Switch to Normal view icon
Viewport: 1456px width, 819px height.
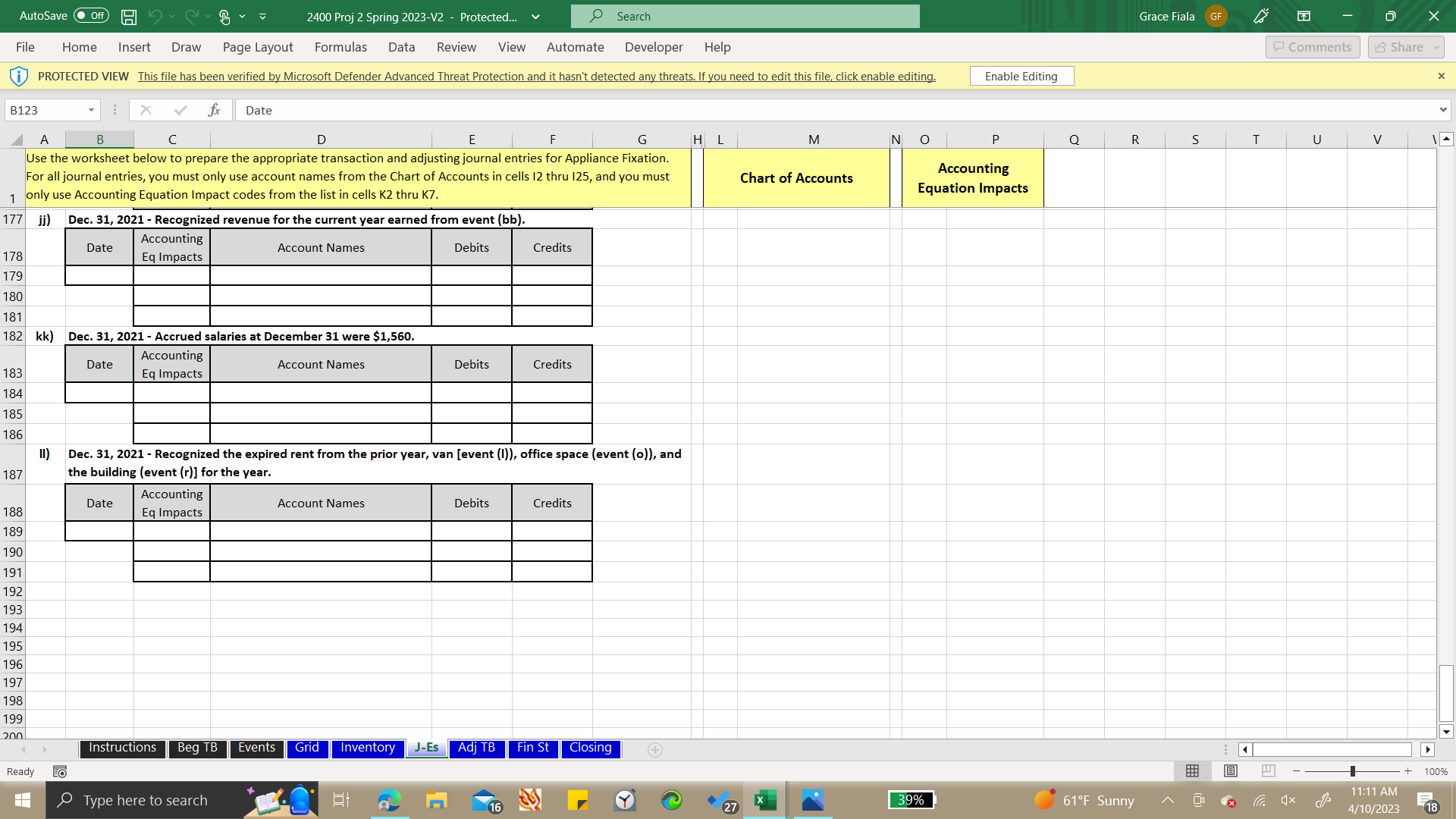(x=1192, y=771)
